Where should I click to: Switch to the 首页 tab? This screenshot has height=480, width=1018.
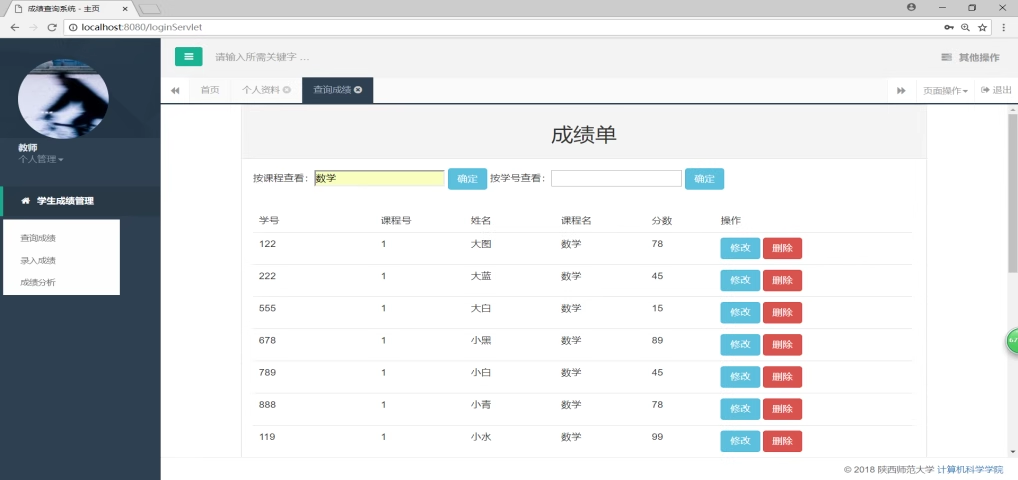point(210,90)
